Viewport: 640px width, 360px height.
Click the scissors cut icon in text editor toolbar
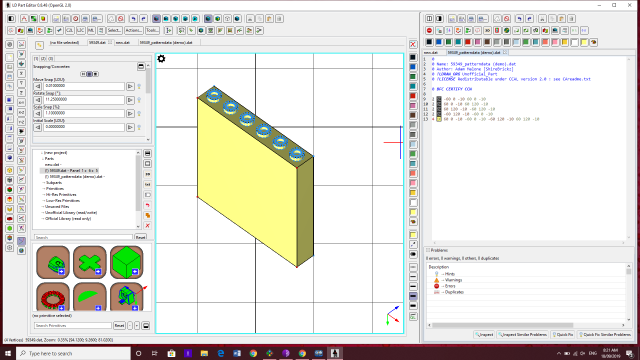click(x=542, y=19)
